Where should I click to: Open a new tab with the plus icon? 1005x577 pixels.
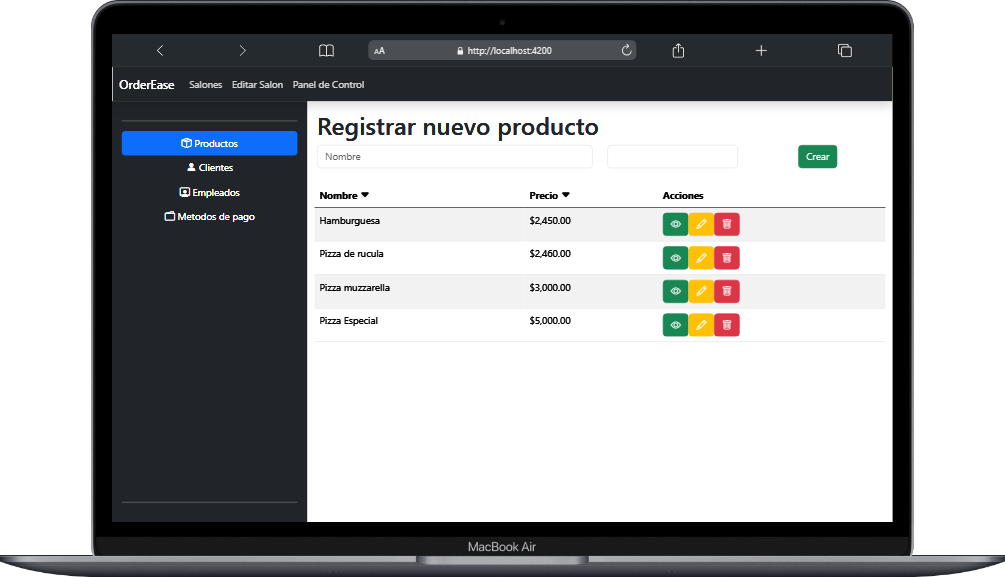click(x=761, y=50)
